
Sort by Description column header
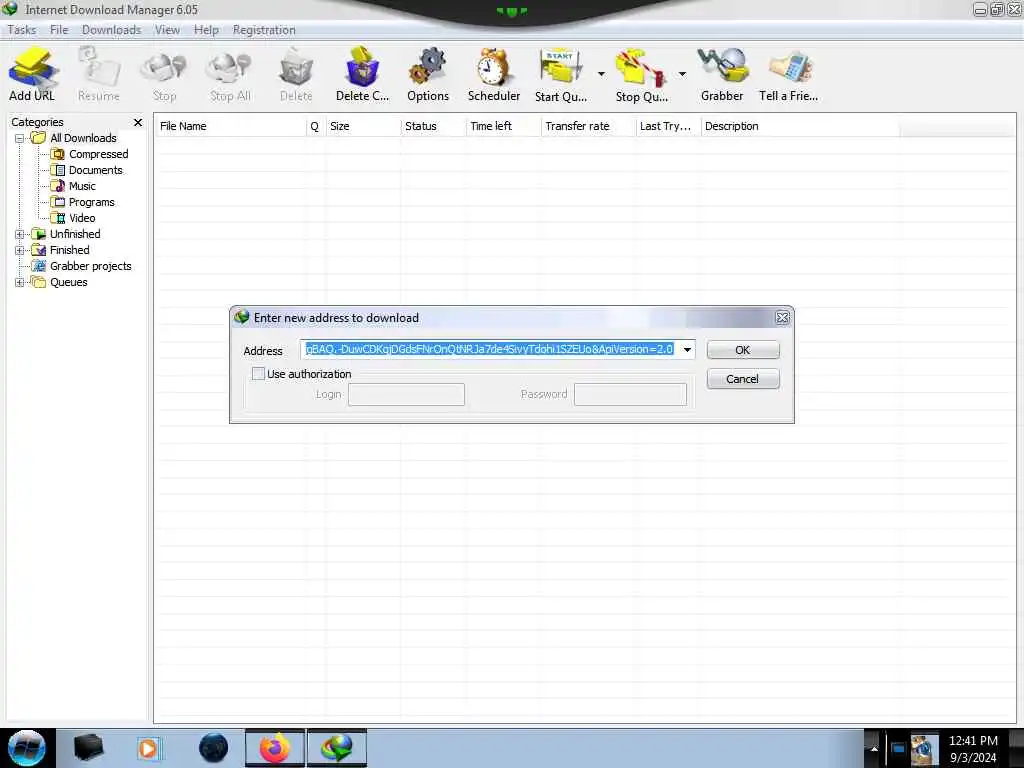(x=800, y=127)
